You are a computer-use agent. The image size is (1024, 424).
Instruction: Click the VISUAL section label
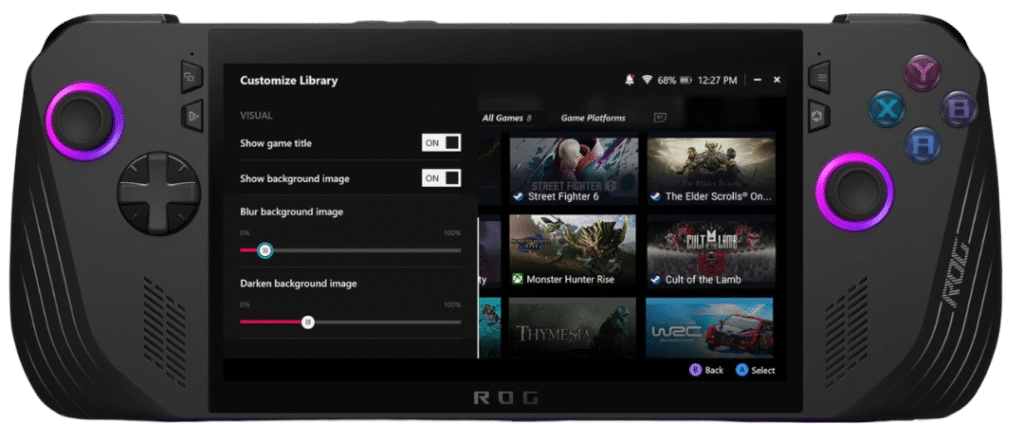256,116
